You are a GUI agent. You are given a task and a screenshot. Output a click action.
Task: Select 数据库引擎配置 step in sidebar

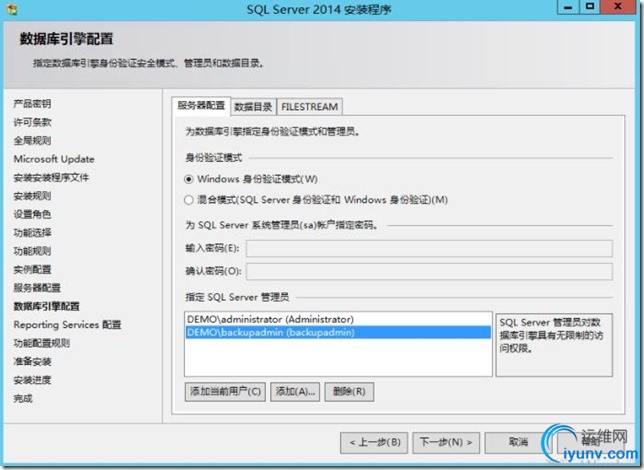(46, 306)
